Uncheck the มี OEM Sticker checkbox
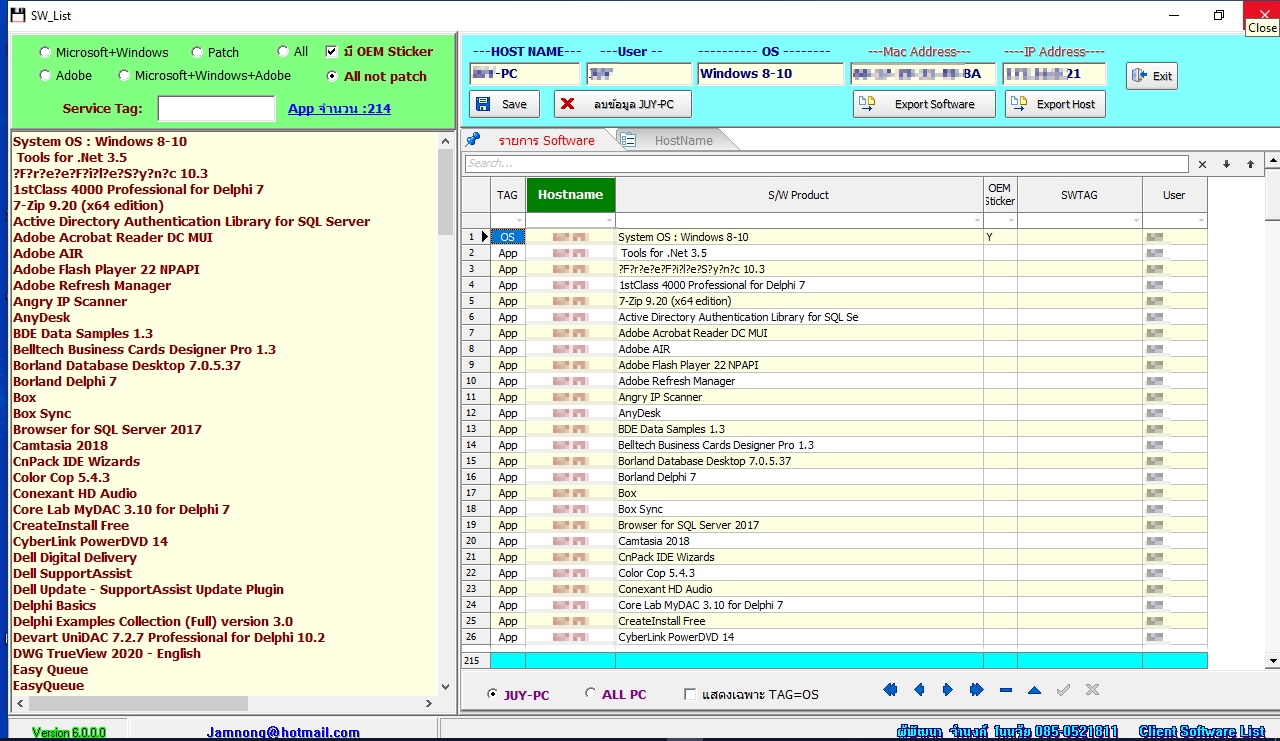Viewport: 1280px width, 741px height. coord(331,52)
